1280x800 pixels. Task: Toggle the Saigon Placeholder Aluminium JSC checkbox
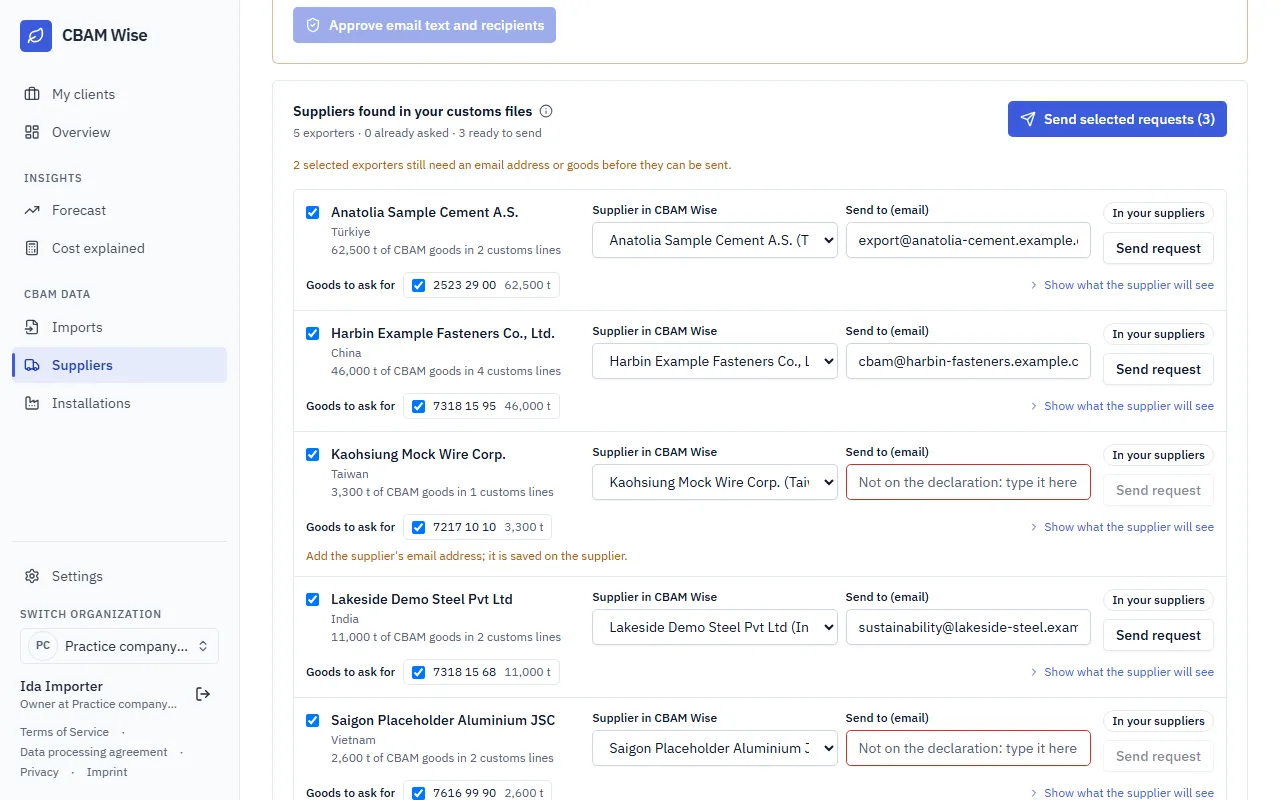[313, 720]
